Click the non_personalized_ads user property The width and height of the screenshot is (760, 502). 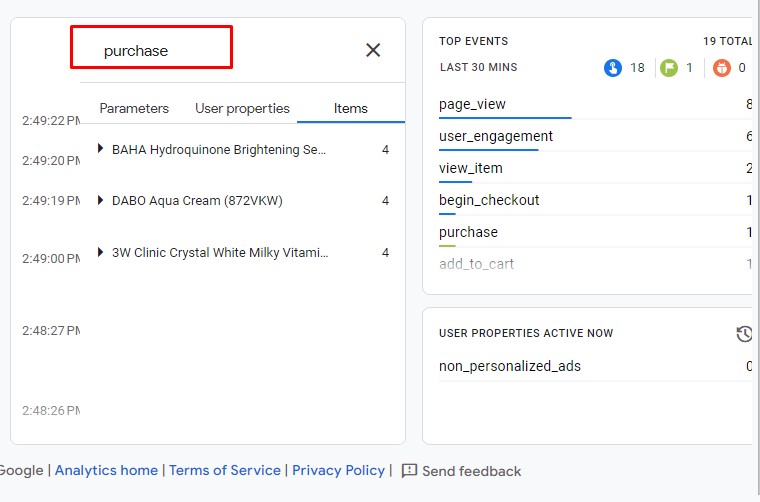point(509,366)
